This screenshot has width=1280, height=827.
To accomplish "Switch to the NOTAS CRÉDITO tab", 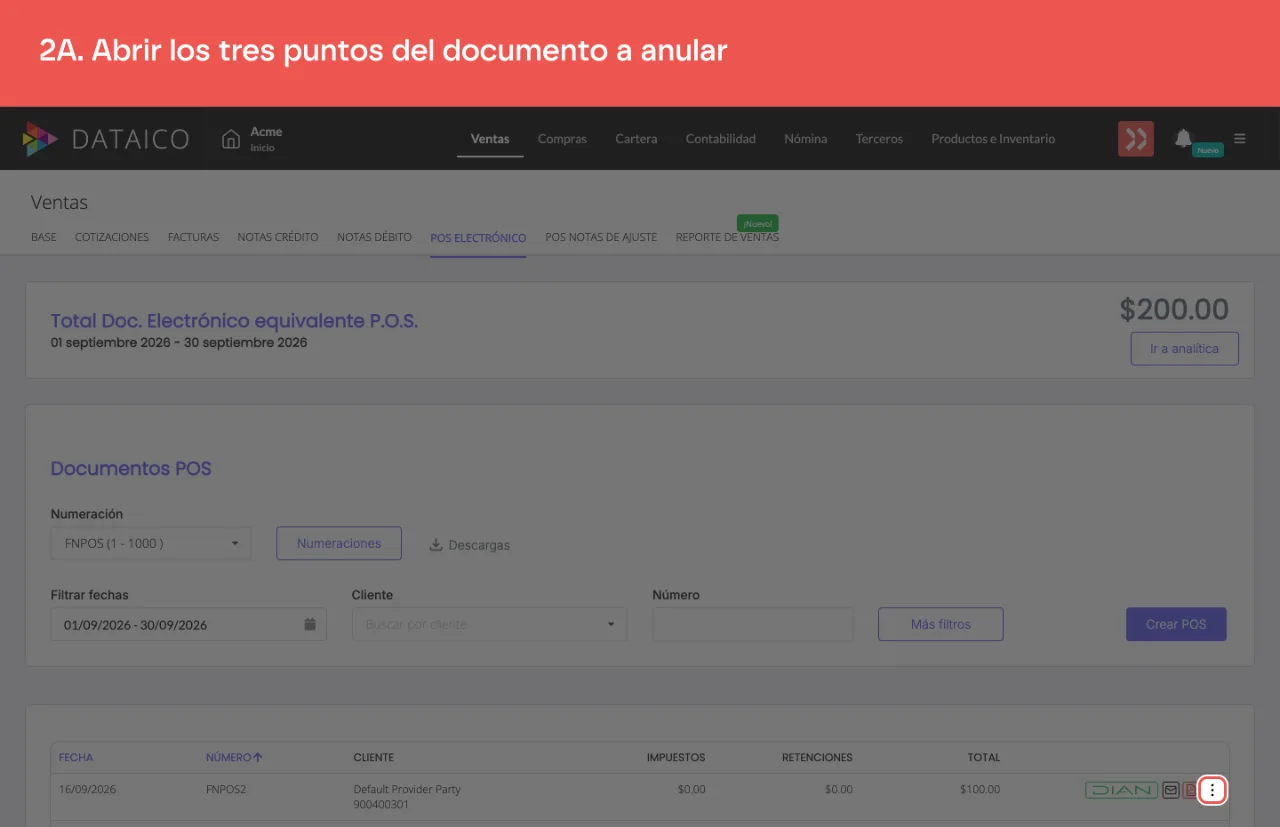I will (x=278, y=237).
